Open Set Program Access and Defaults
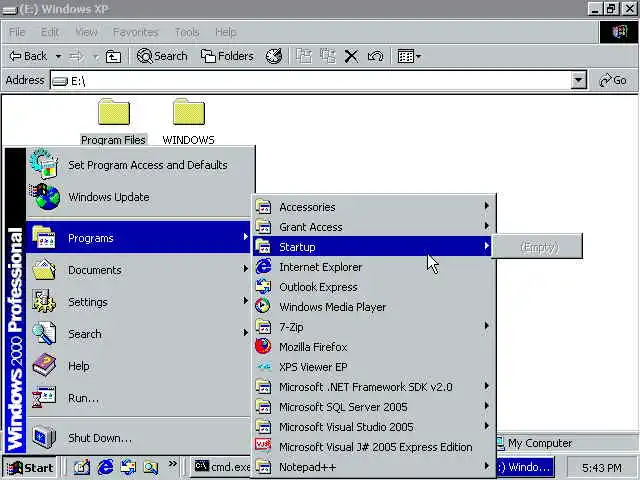This screenshot has width=640, height=480. (139, 165)
